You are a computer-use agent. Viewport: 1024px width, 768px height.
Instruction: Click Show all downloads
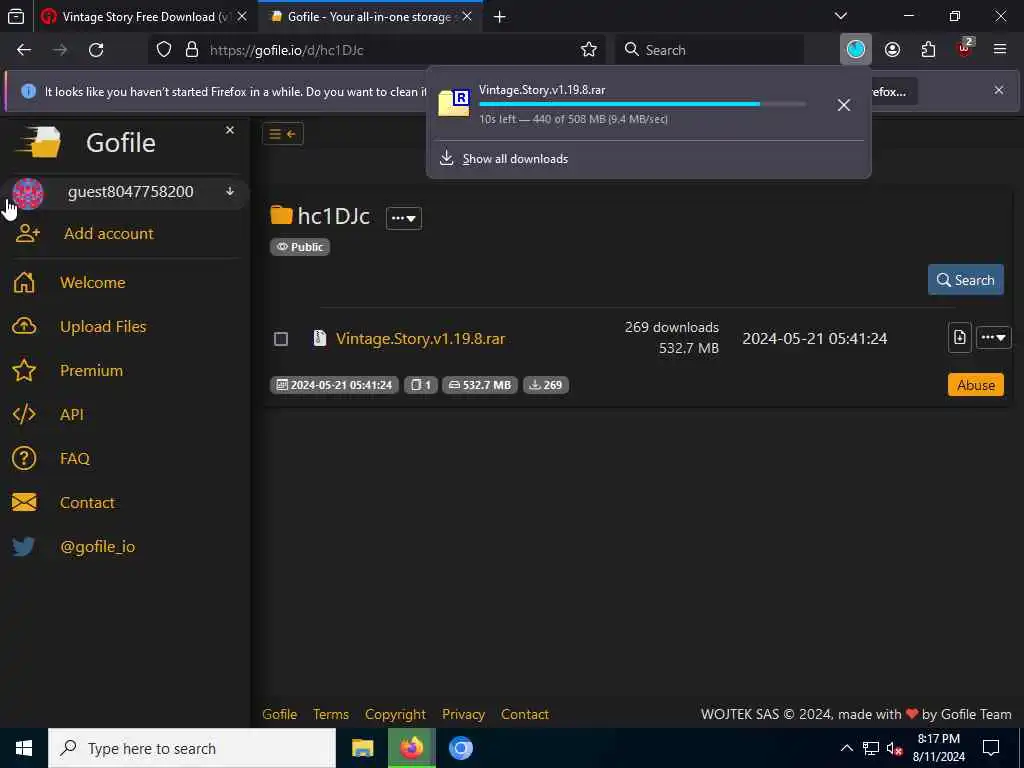(x=515, y=159)
